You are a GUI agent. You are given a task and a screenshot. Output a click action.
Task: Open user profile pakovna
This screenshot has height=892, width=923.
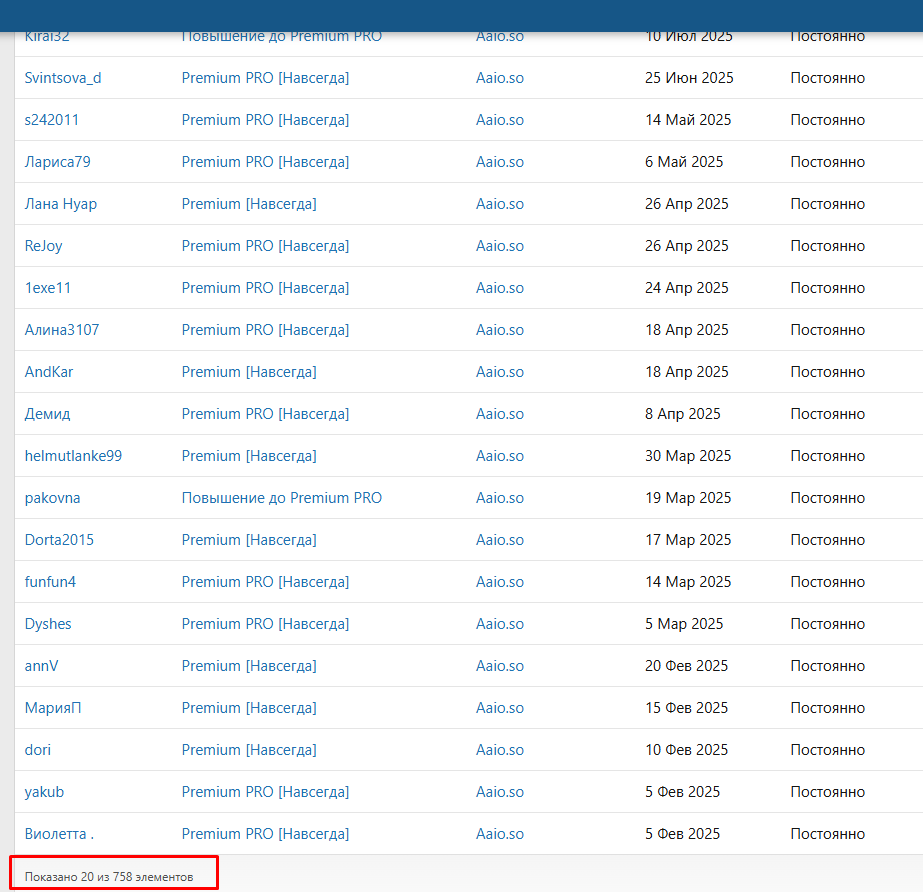(x=52, y=498)
